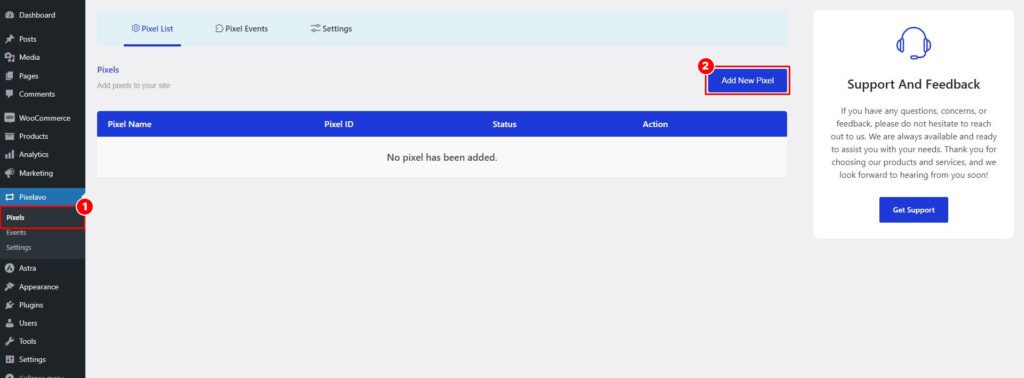Click the Marketing megaphone icon
This screenshot has height=378, width=1024.
pyautogui.click(x=9, y=173)
